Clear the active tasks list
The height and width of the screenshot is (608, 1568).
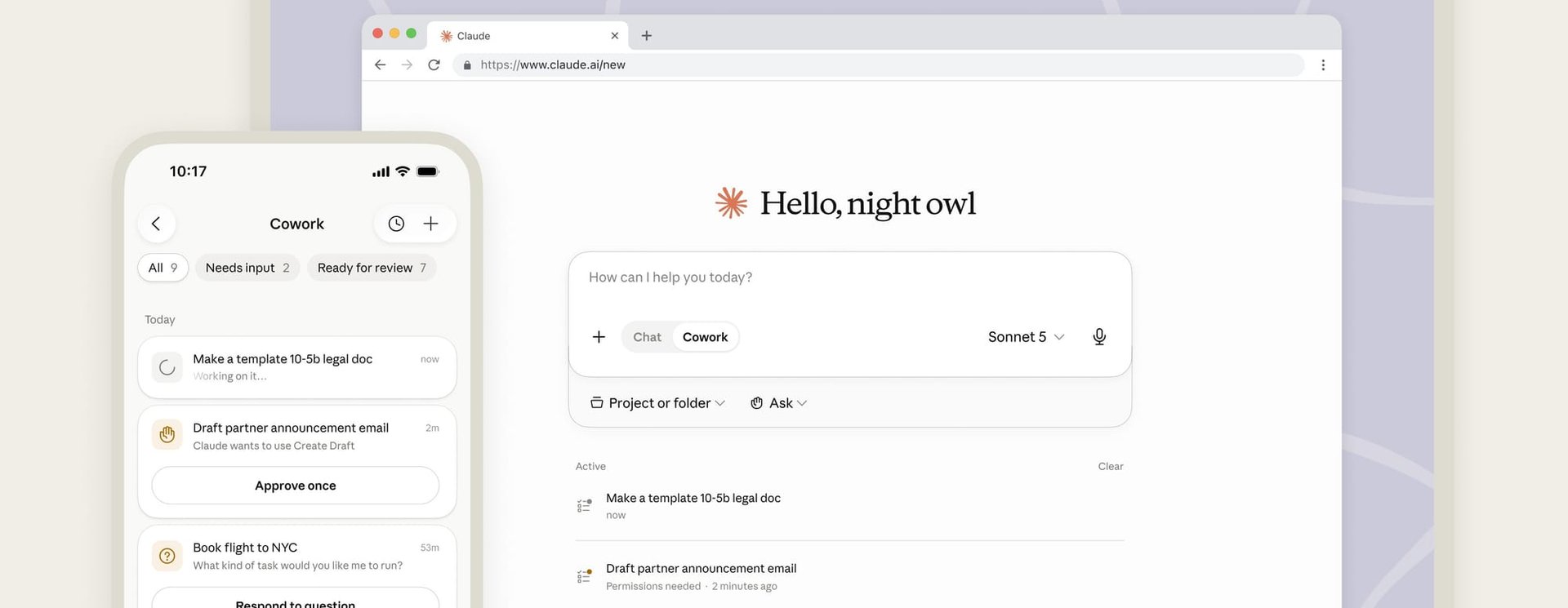pos(1110,467)
